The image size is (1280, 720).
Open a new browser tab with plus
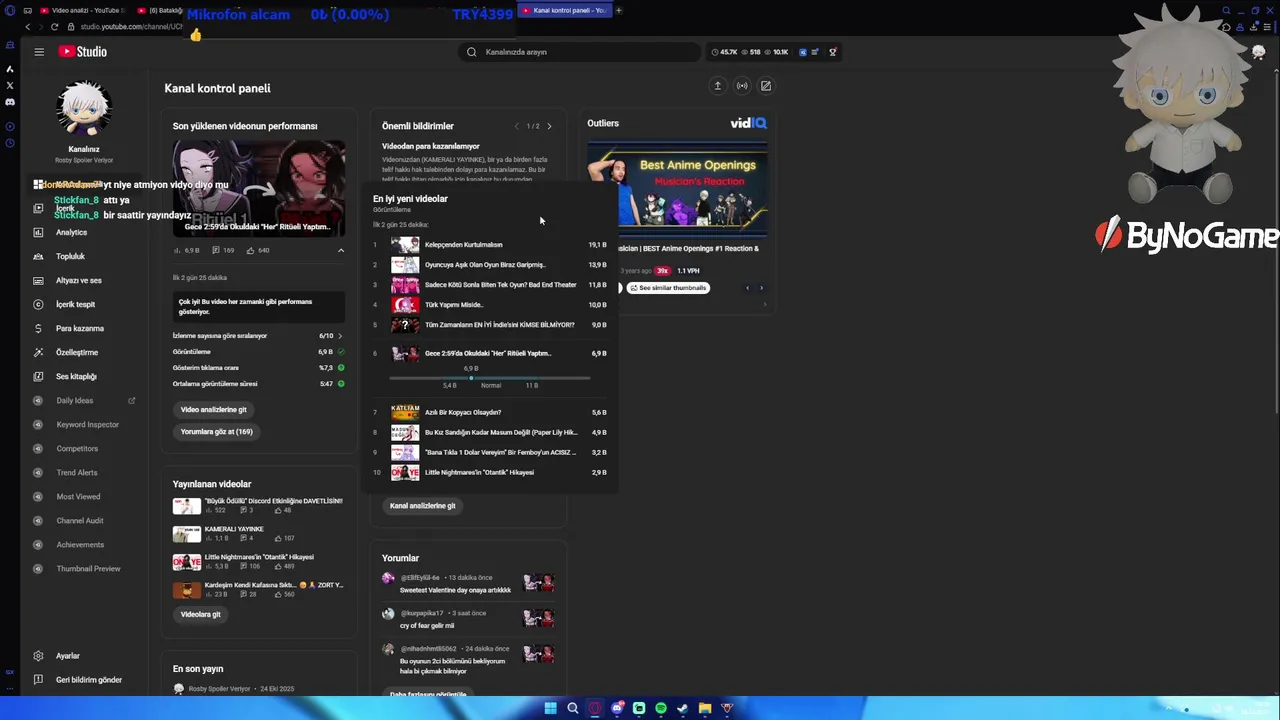[619, 10]
